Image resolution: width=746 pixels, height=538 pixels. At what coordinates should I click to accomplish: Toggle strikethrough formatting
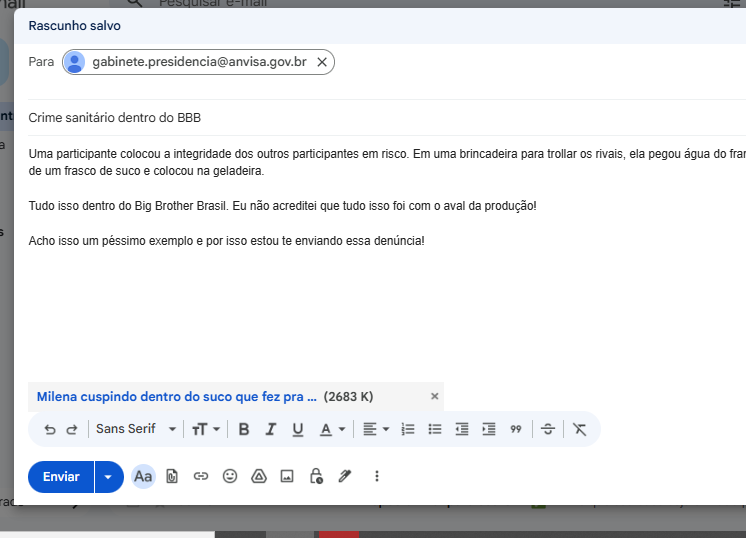[x=548, y=430]
